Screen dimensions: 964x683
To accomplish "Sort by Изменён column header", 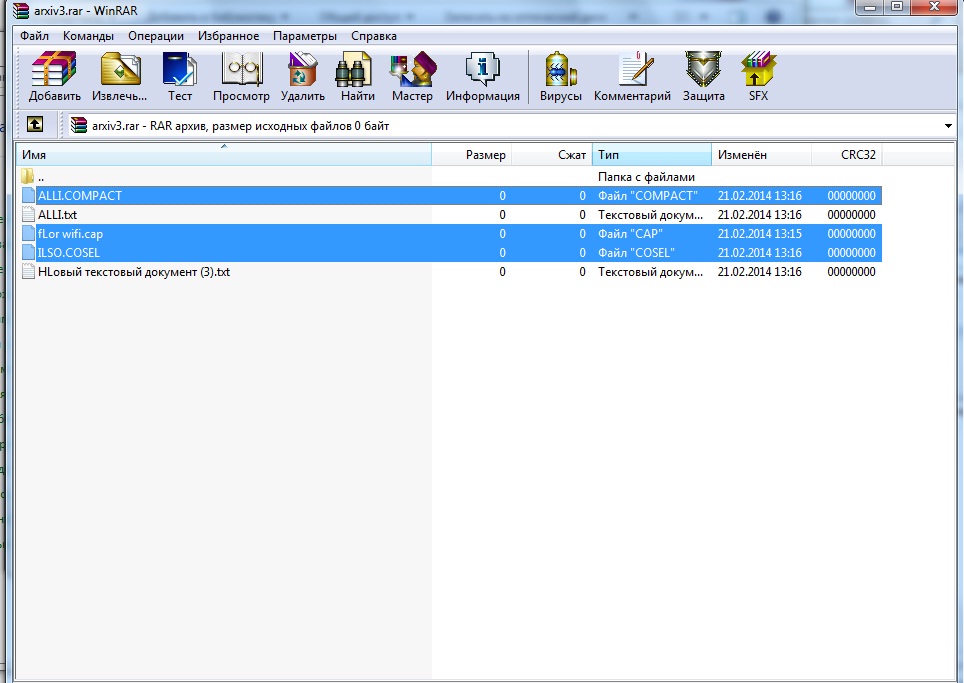I will coord(762,154).
